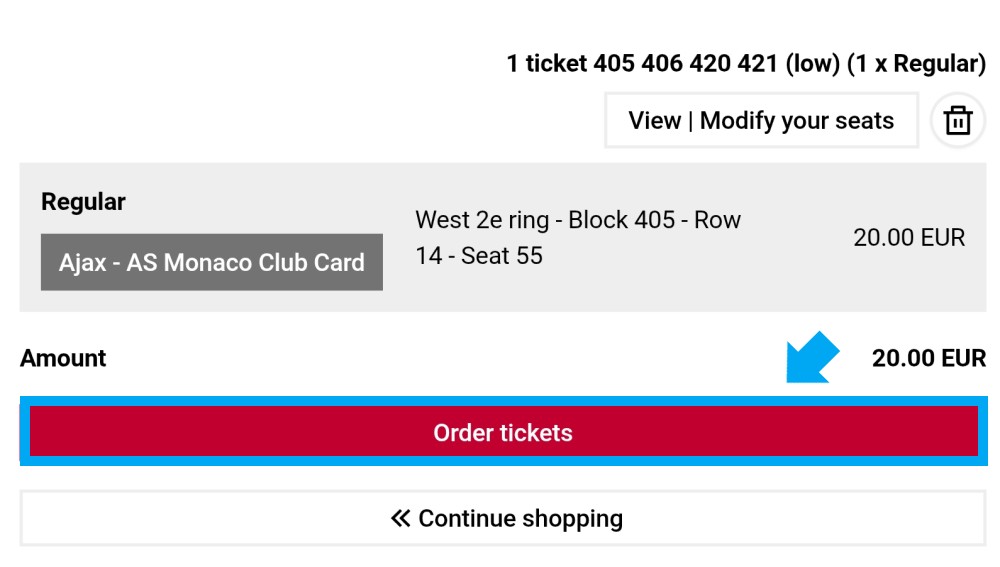Viewport: 1000px width, 567px height.
Task: Click the Amount label
Action: 63,358
